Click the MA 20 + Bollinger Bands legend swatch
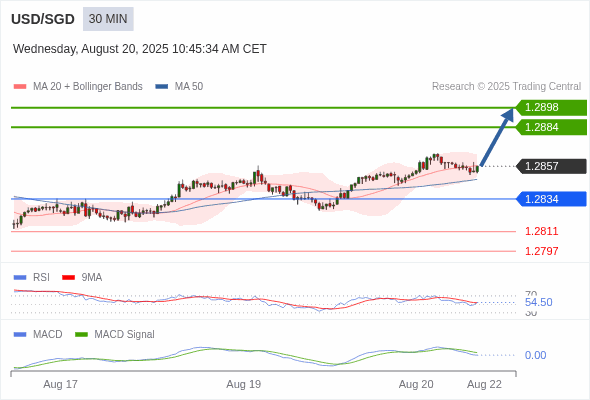Image resolution: width=590 pixels, height=400 pixels. pos(20,87)
